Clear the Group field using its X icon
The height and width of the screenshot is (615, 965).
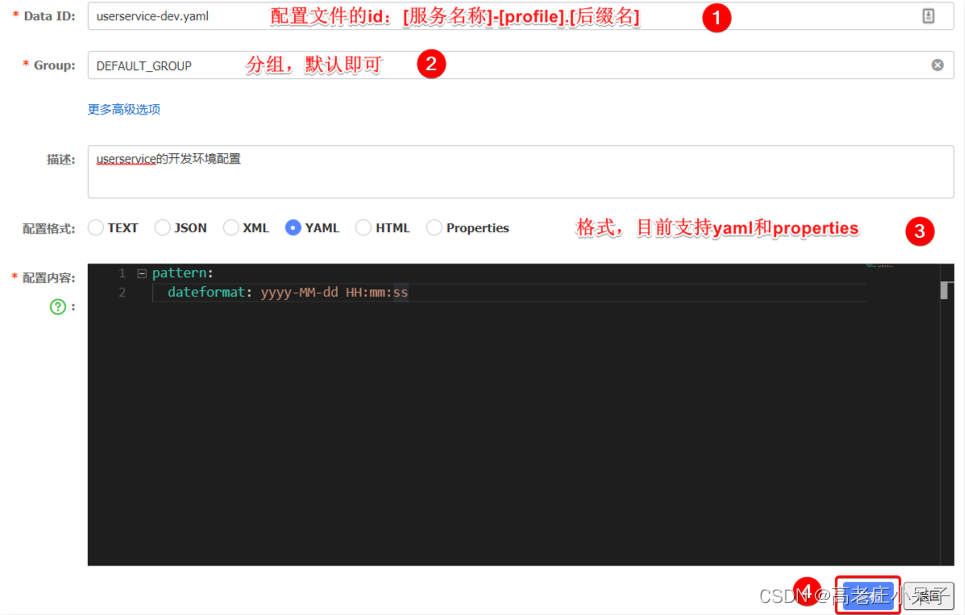[937, 64]
